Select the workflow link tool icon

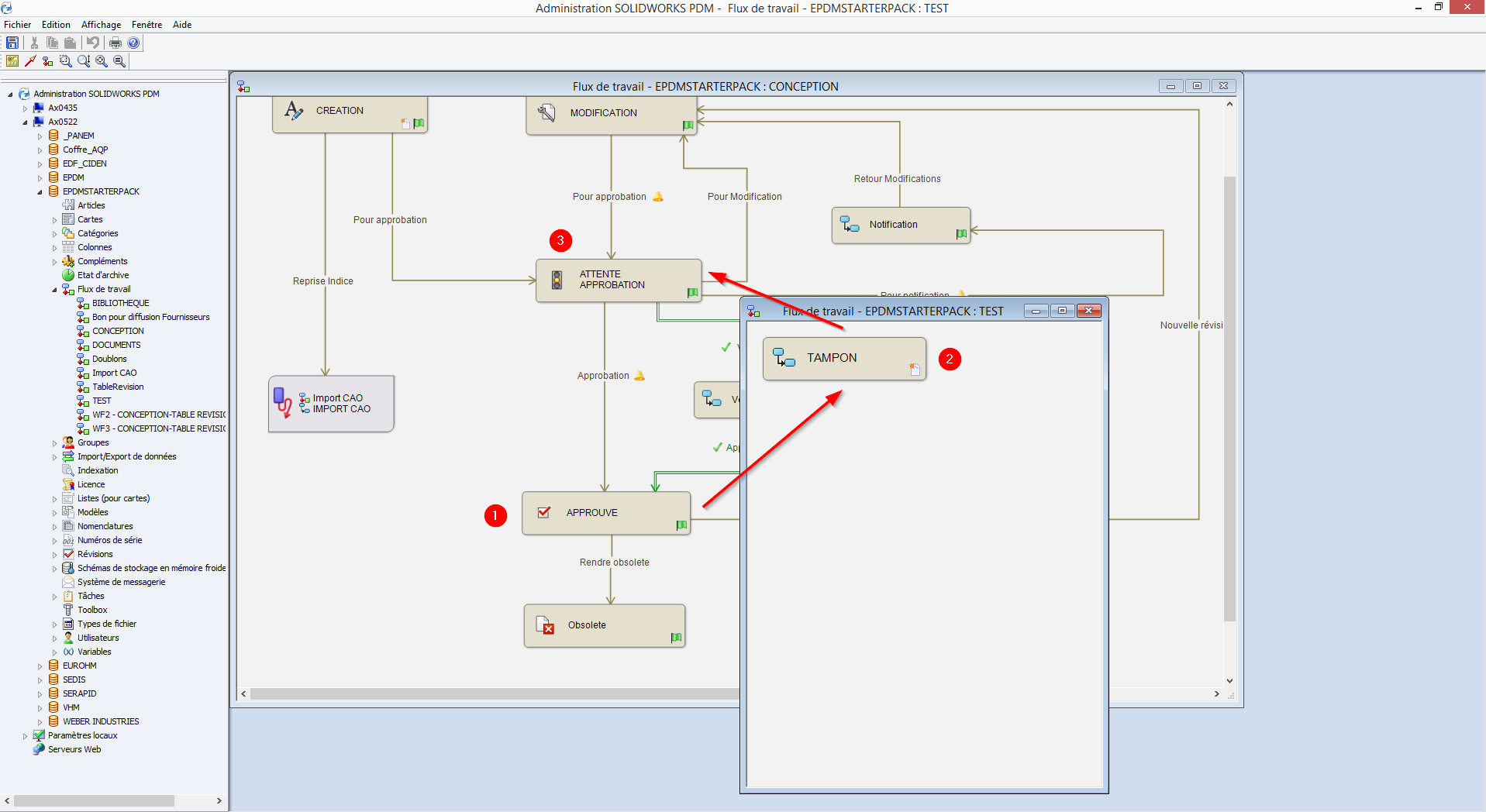click(x=48, y=61)
